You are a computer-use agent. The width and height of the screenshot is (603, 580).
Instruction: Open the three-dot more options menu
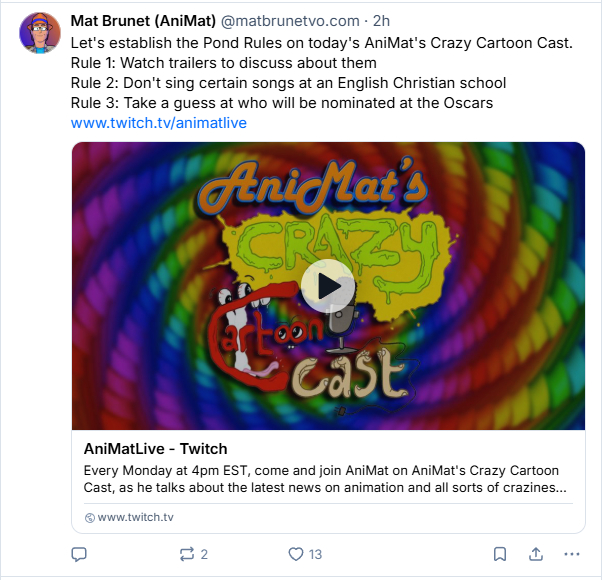point(571,553)
